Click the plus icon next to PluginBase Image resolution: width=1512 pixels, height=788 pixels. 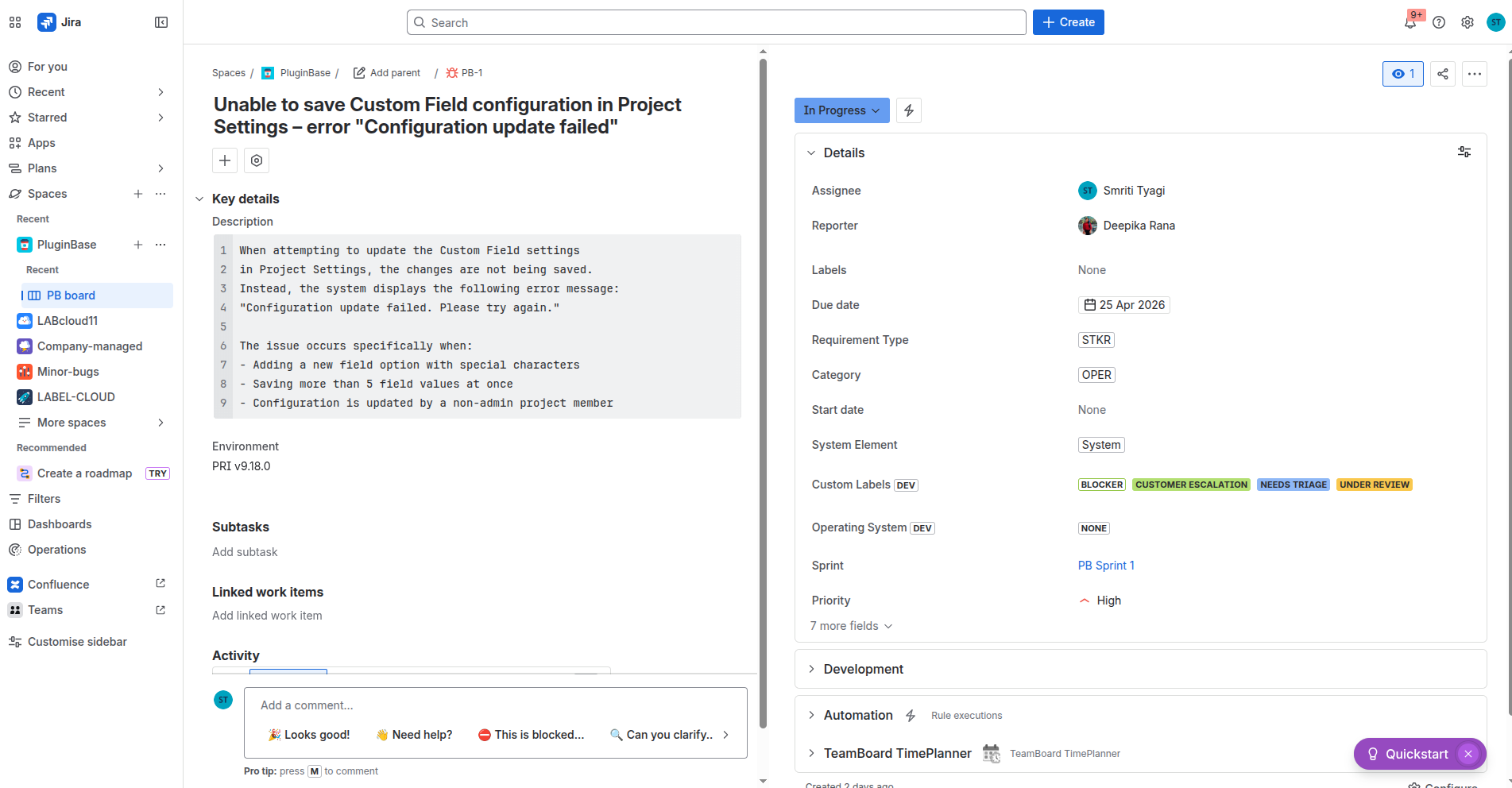pyautogui.click(x=138, y=245)
